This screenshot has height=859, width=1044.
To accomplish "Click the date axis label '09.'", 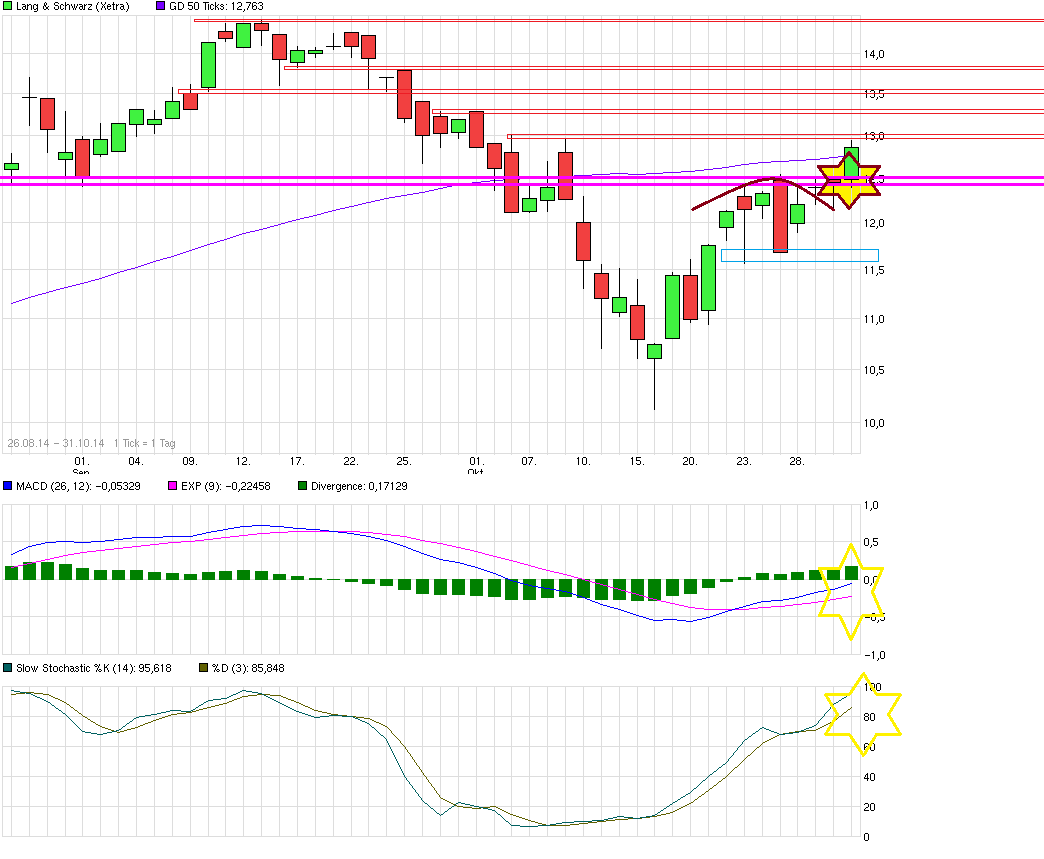I will [x=189, y=461].
